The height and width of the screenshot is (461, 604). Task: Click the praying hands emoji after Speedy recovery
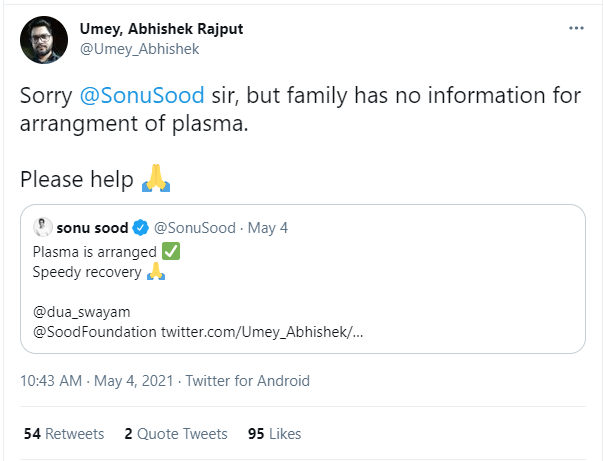pos(155,273)
